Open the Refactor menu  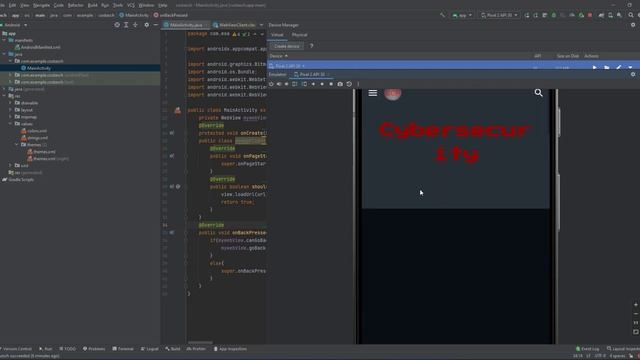pyautogui.click(x=76, y=5)
